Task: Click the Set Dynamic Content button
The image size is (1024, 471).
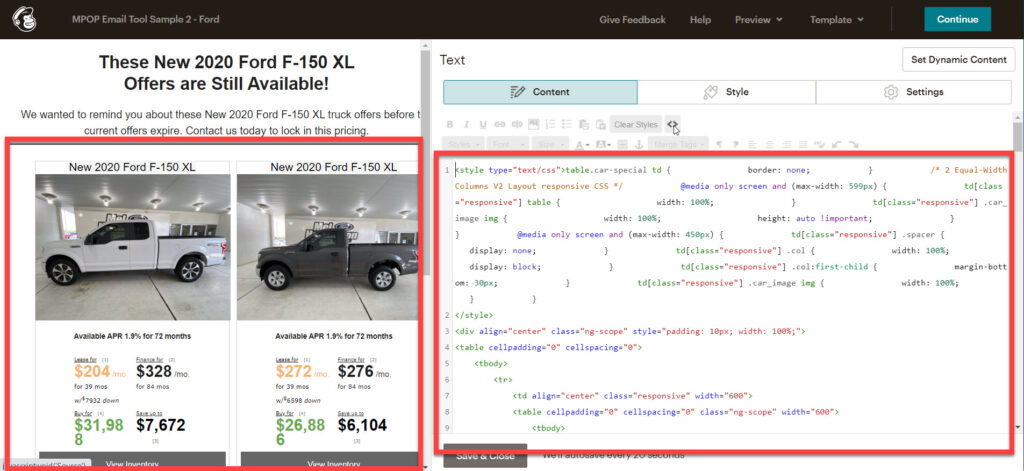Action: click(958, 59)
